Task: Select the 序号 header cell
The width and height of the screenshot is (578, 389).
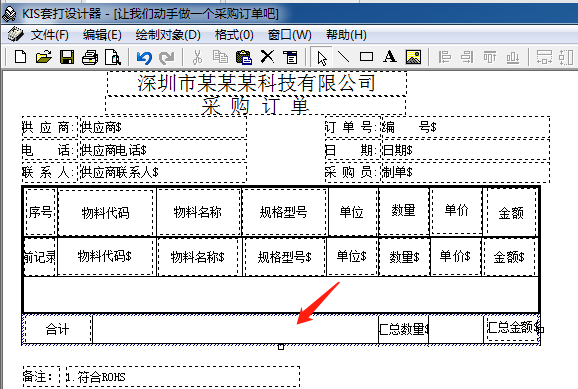Action: [x=41, y=212]
